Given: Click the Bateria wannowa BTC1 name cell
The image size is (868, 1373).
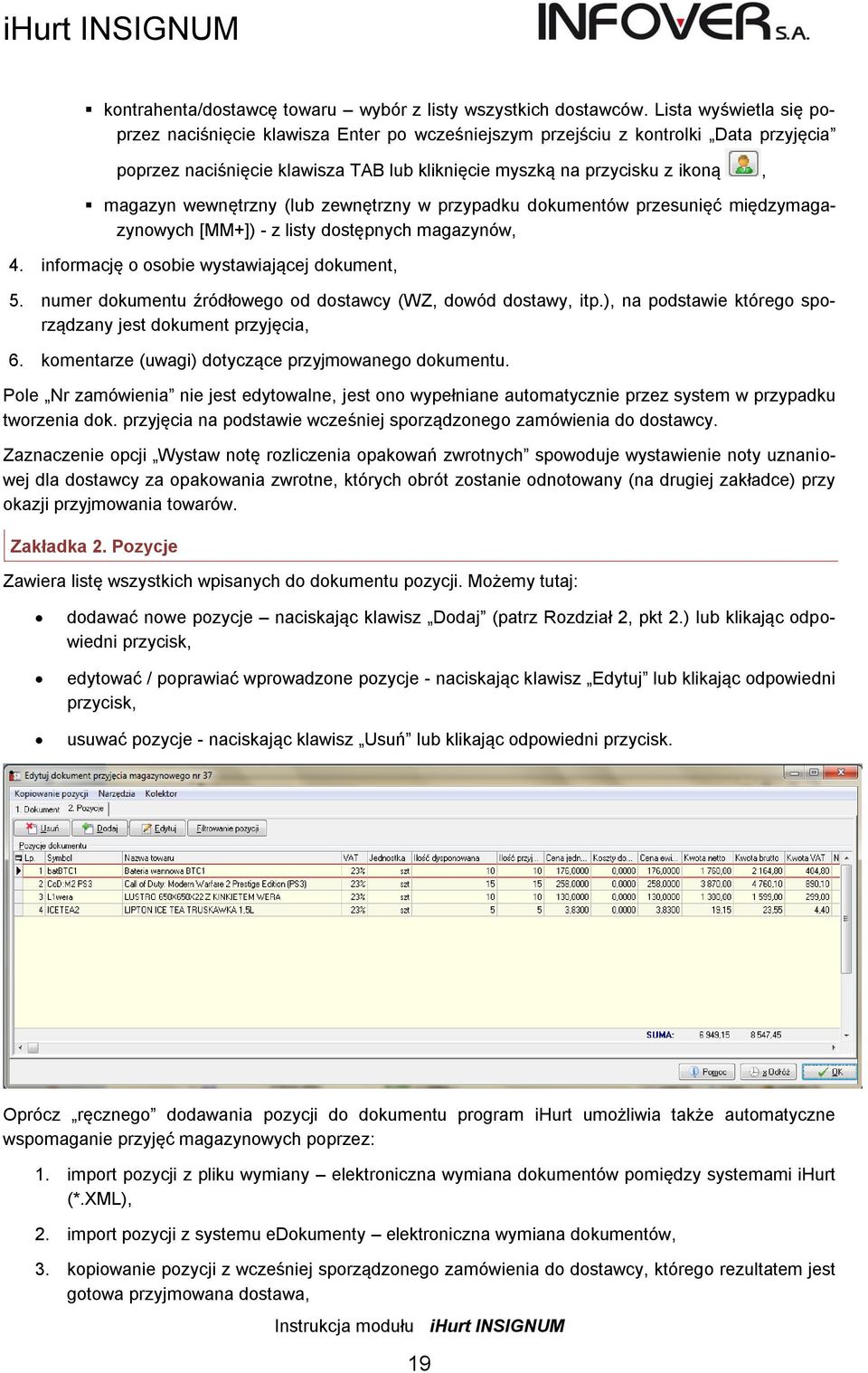Looking at the screenshot, I should click(x=231, y=871).
